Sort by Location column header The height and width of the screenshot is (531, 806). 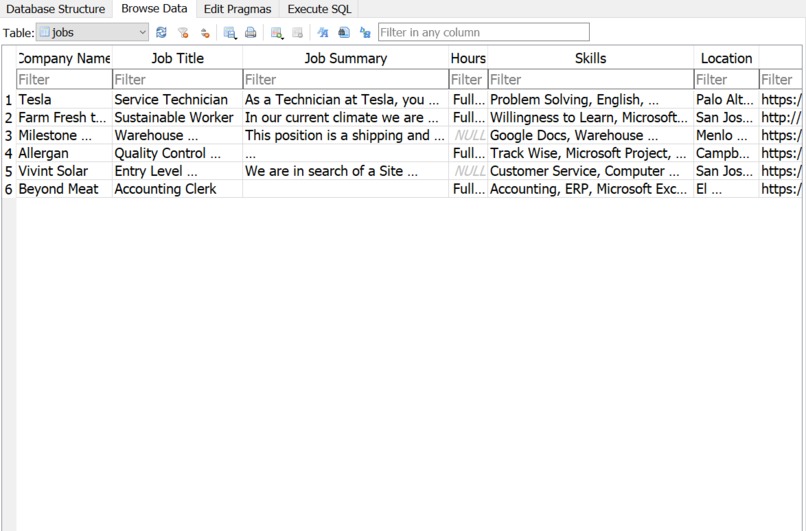coord(726,58)
